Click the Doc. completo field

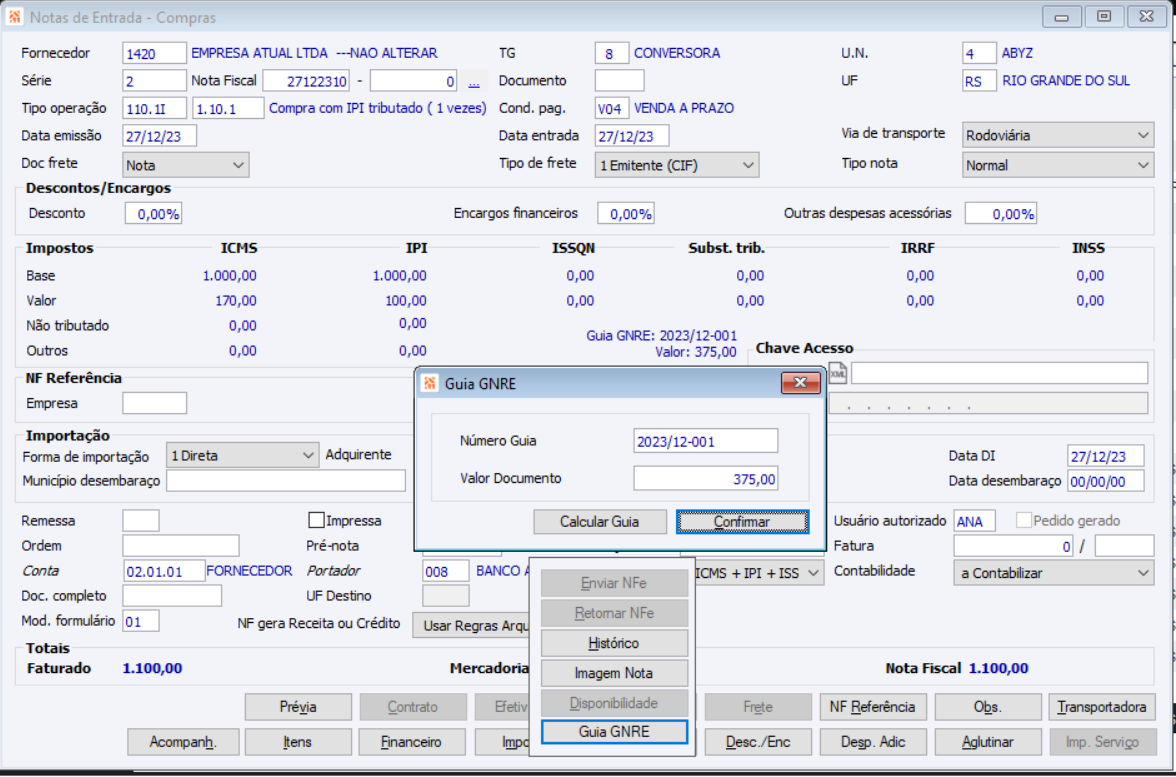[x=172, y=596]
